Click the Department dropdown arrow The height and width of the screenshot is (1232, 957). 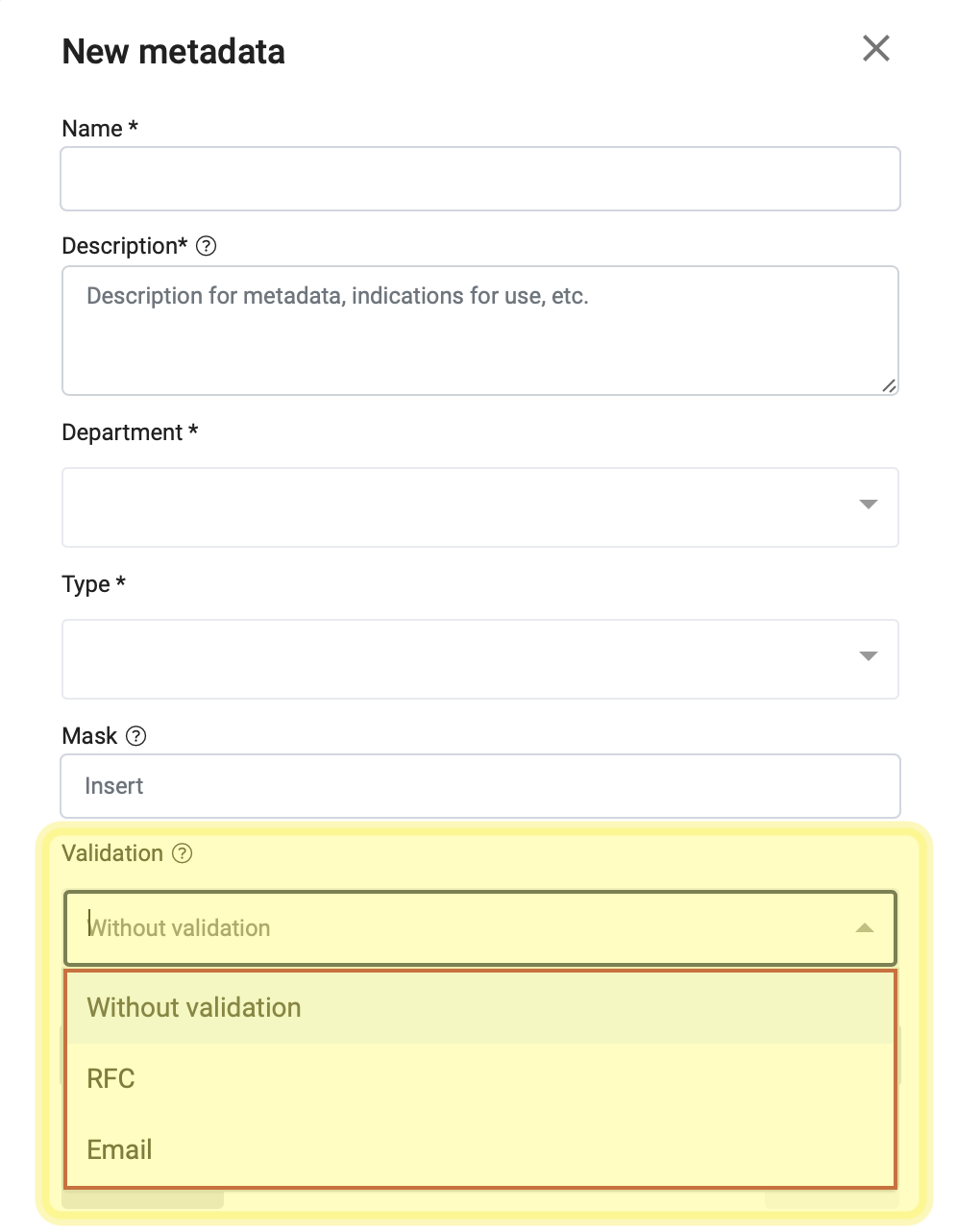click(x=869, y=505)
